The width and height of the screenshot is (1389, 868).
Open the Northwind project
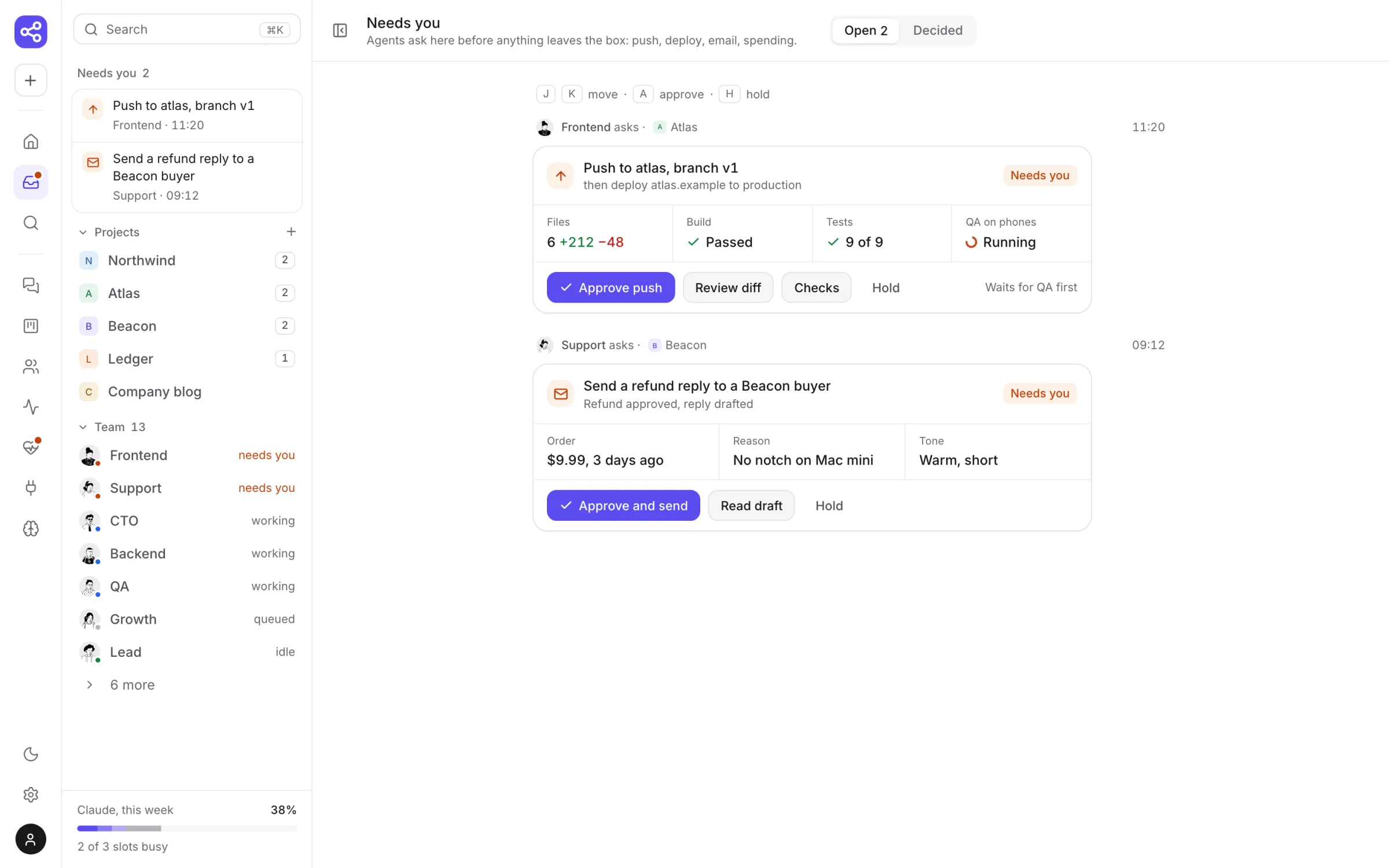[187, 260]
